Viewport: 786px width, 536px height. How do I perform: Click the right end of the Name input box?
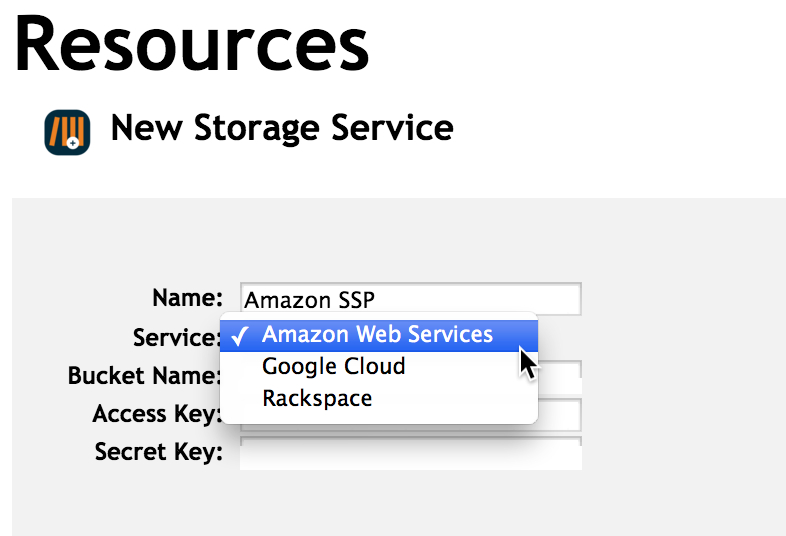569,299
